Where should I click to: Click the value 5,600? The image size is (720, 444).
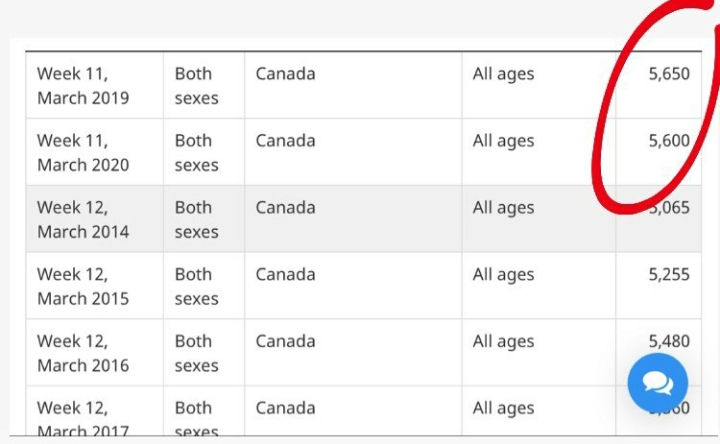(x=668, y=141)
